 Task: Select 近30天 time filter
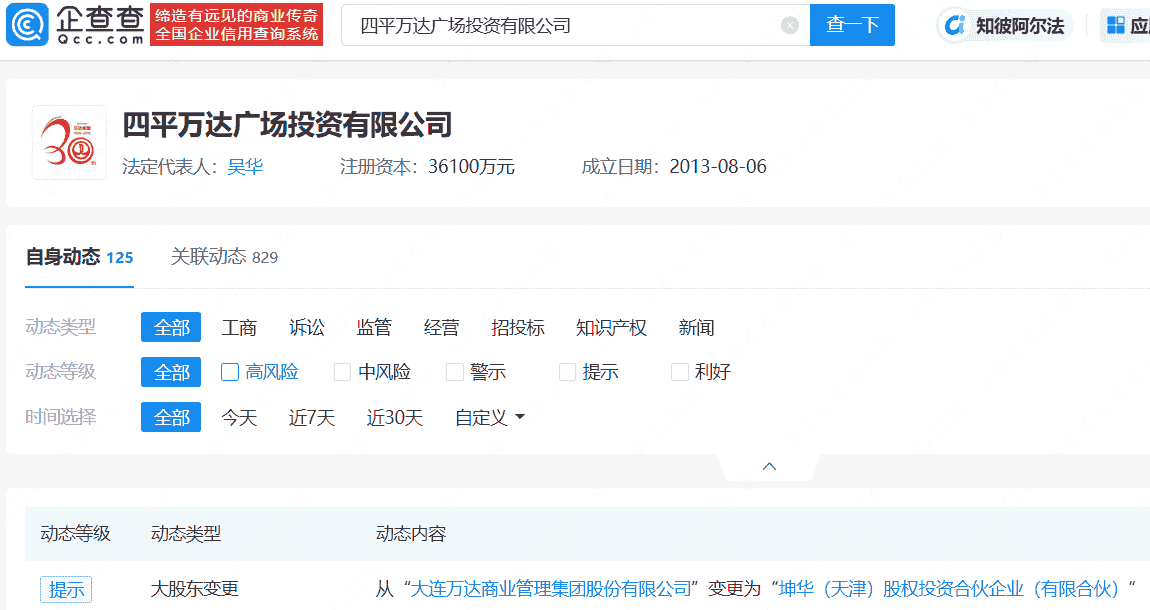point(395,417)
